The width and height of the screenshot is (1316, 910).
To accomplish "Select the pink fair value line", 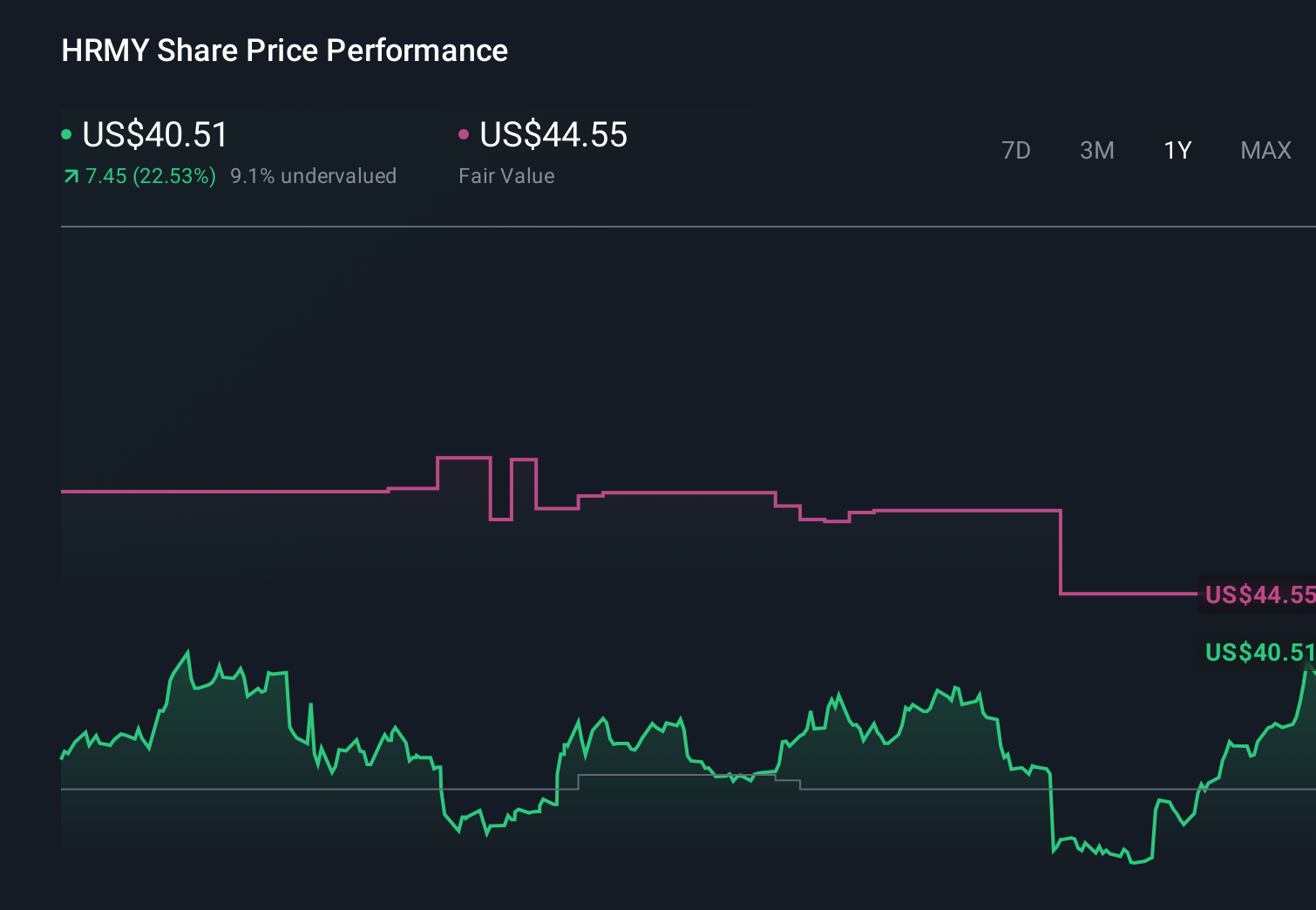I will click(261, 491).
